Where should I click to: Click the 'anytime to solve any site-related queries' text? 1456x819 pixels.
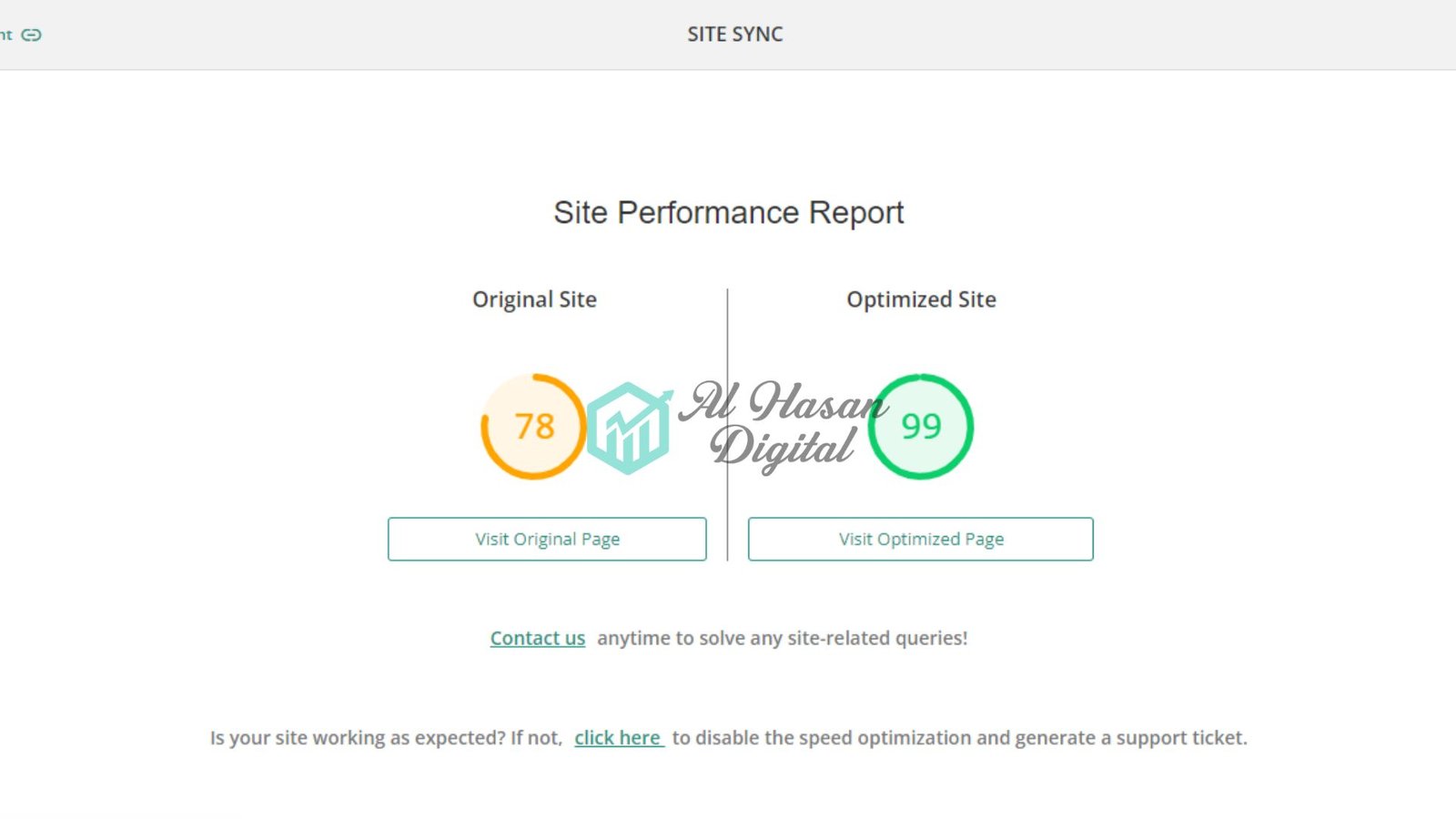point(783,638)
